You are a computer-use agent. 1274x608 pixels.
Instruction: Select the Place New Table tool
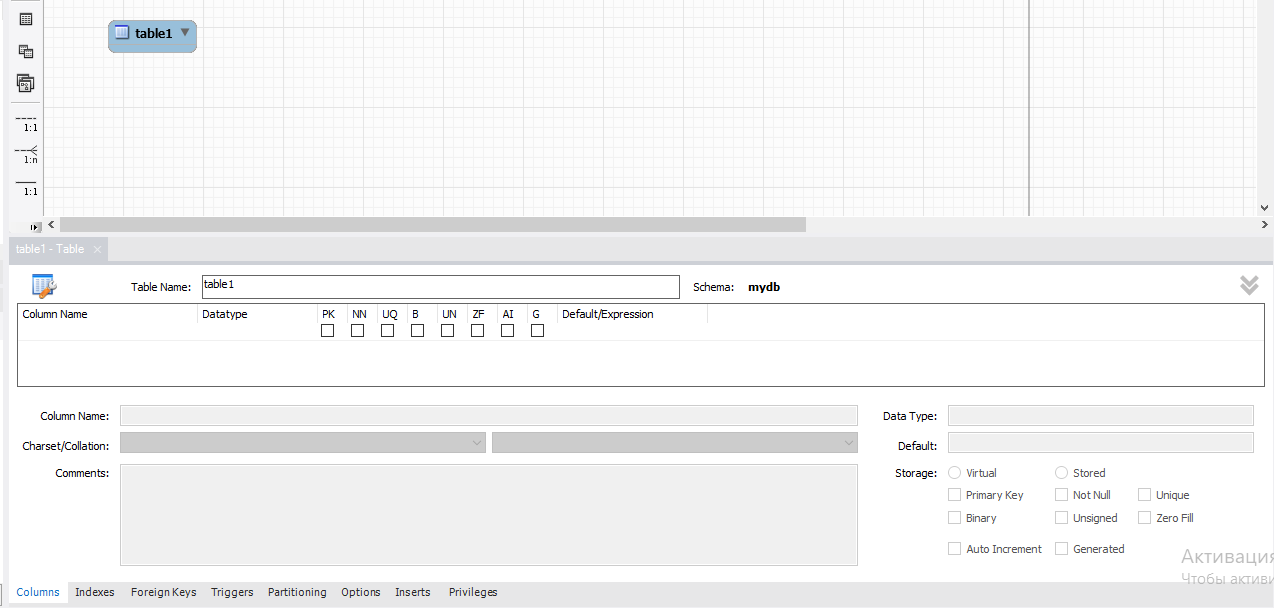pyautogui.click(x=26, y=19)
